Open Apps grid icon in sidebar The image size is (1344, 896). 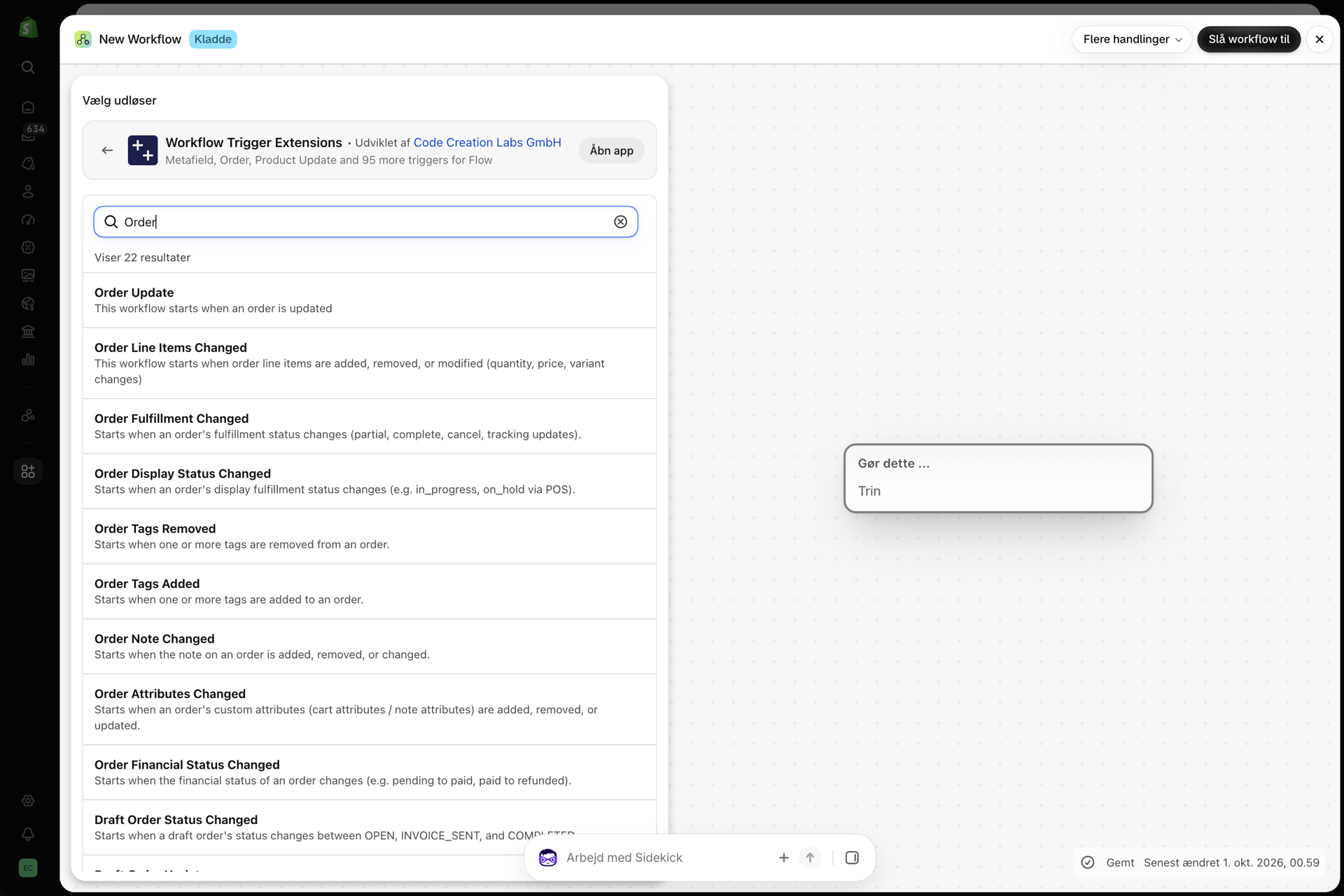28,471
